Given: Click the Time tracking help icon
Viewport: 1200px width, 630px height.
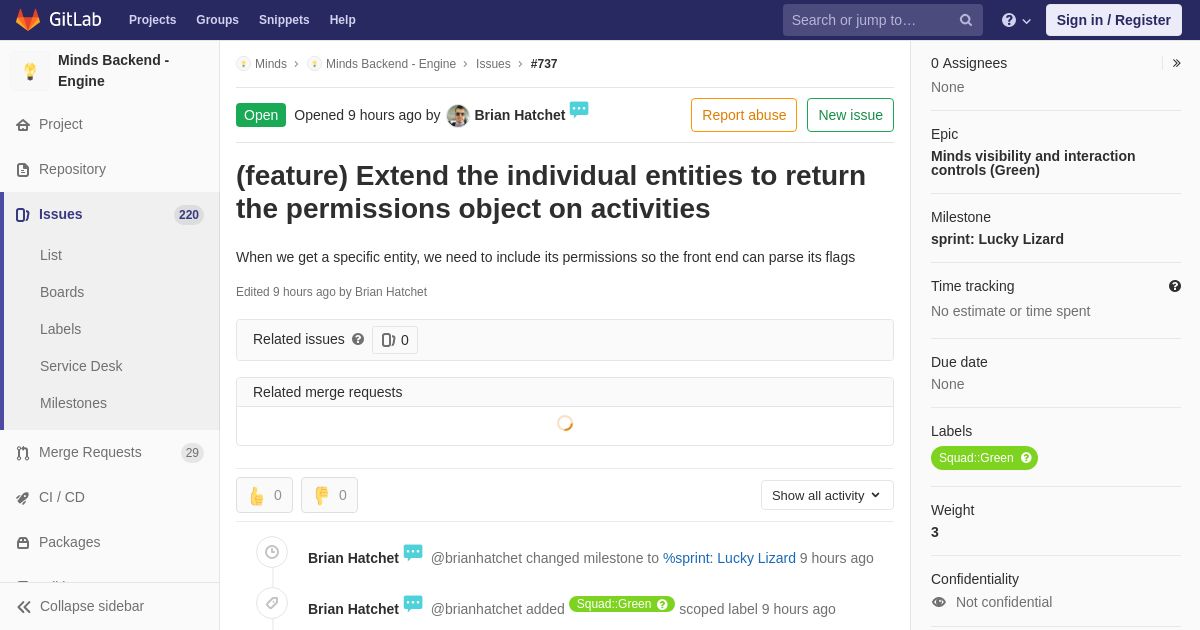Looking at the screenshot, I should pos(1174,286).
